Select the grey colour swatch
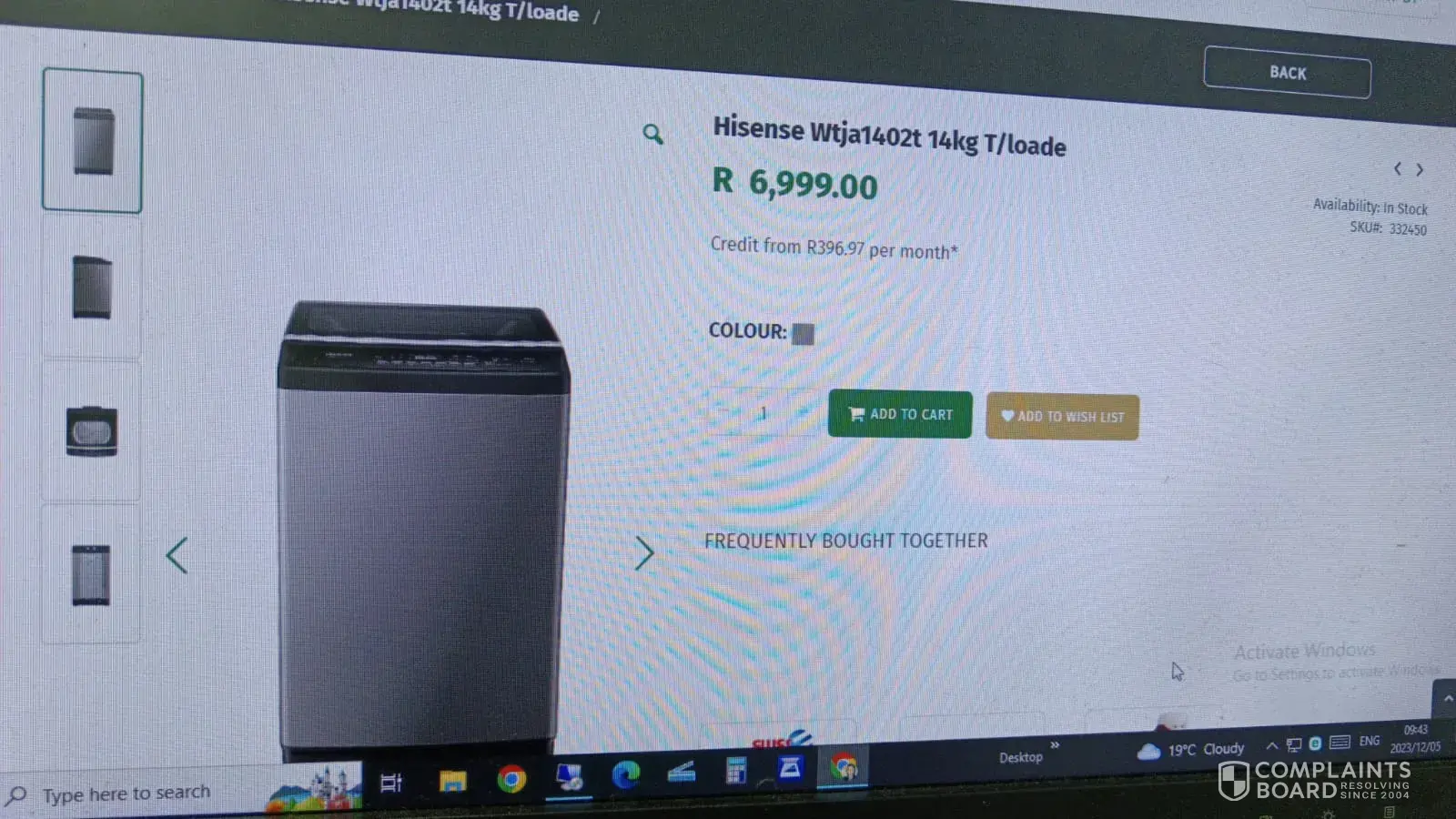The width and height of the screenshot is (1456, 819). click(x=803, y=334)
